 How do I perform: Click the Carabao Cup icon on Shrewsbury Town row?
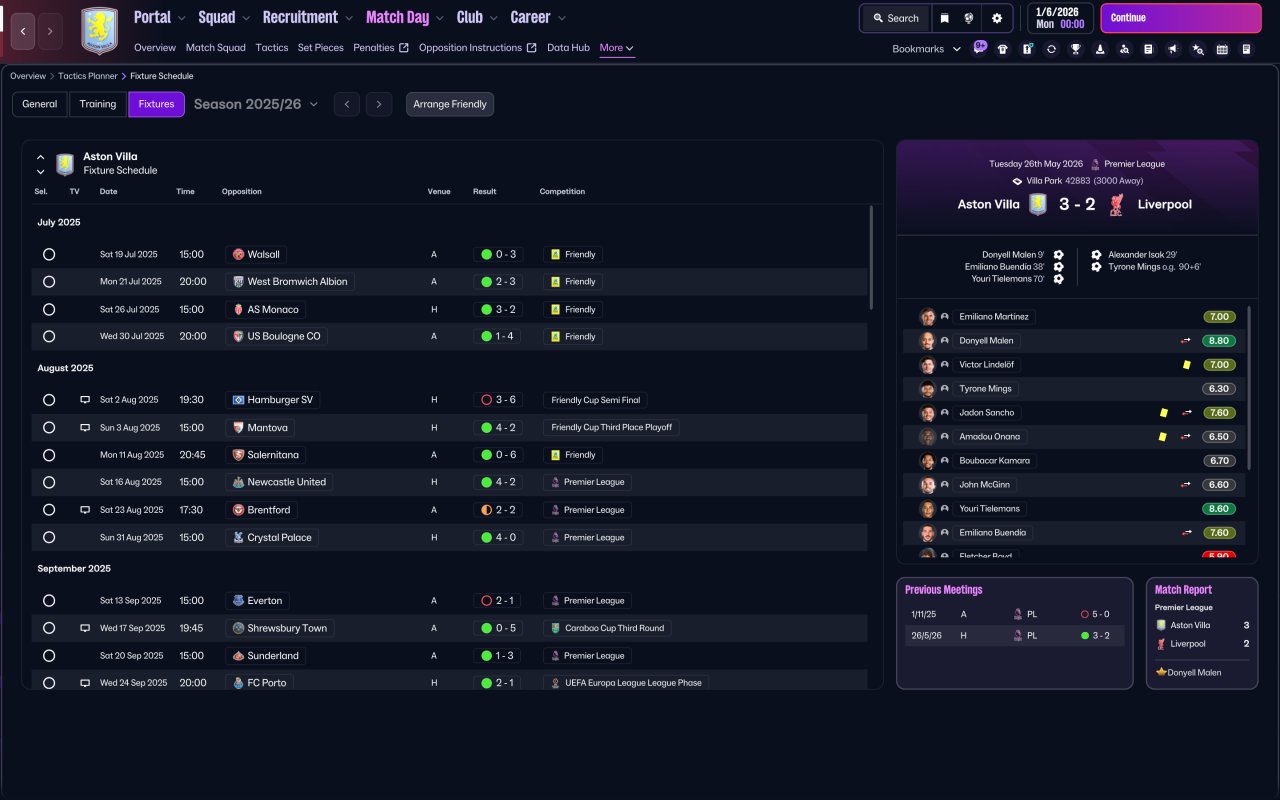(555, 628)
